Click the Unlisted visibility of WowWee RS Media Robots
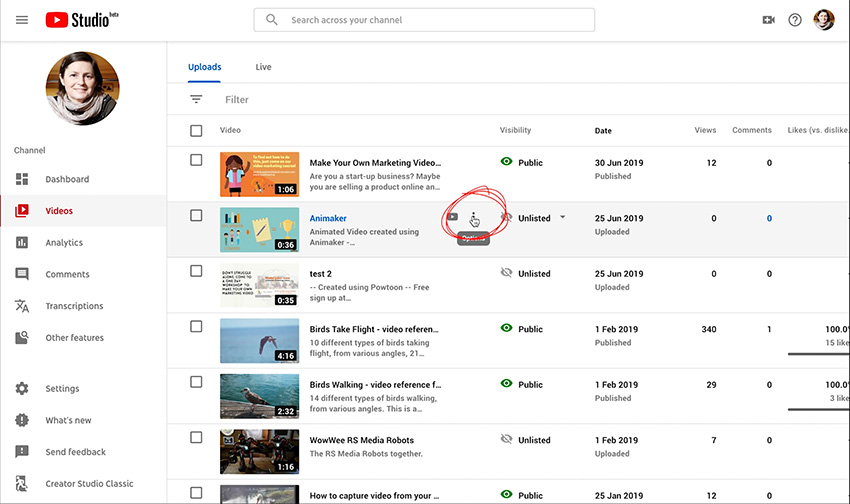 (x=525, y=440)
